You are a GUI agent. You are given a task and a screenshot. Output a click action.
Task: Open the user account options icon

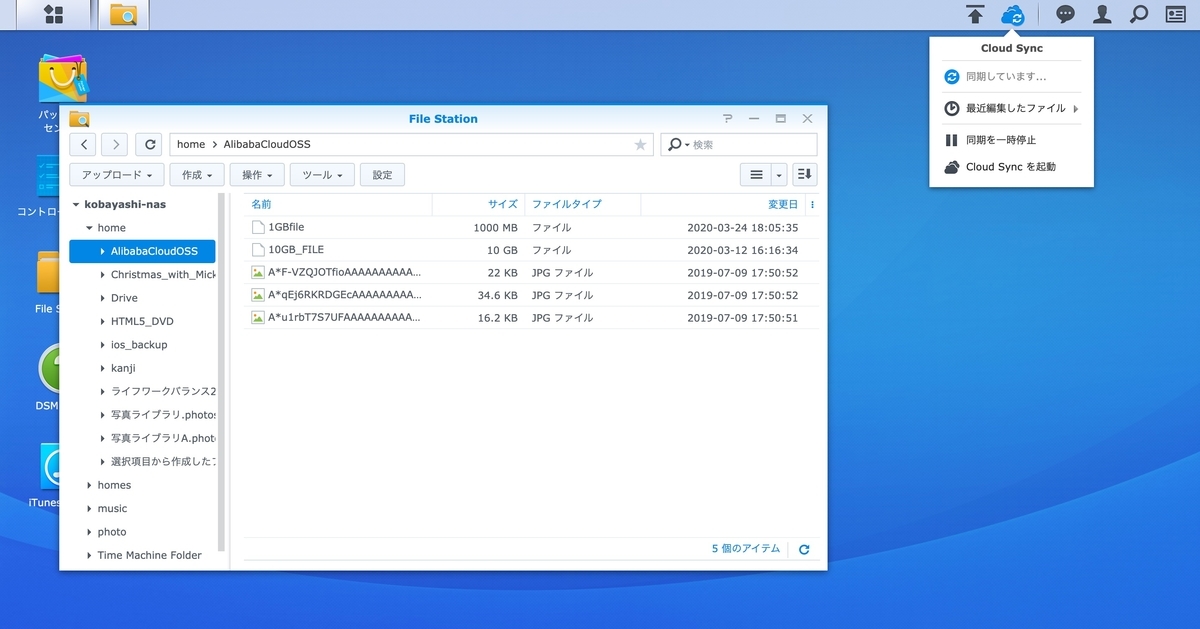pos(1102,15)
